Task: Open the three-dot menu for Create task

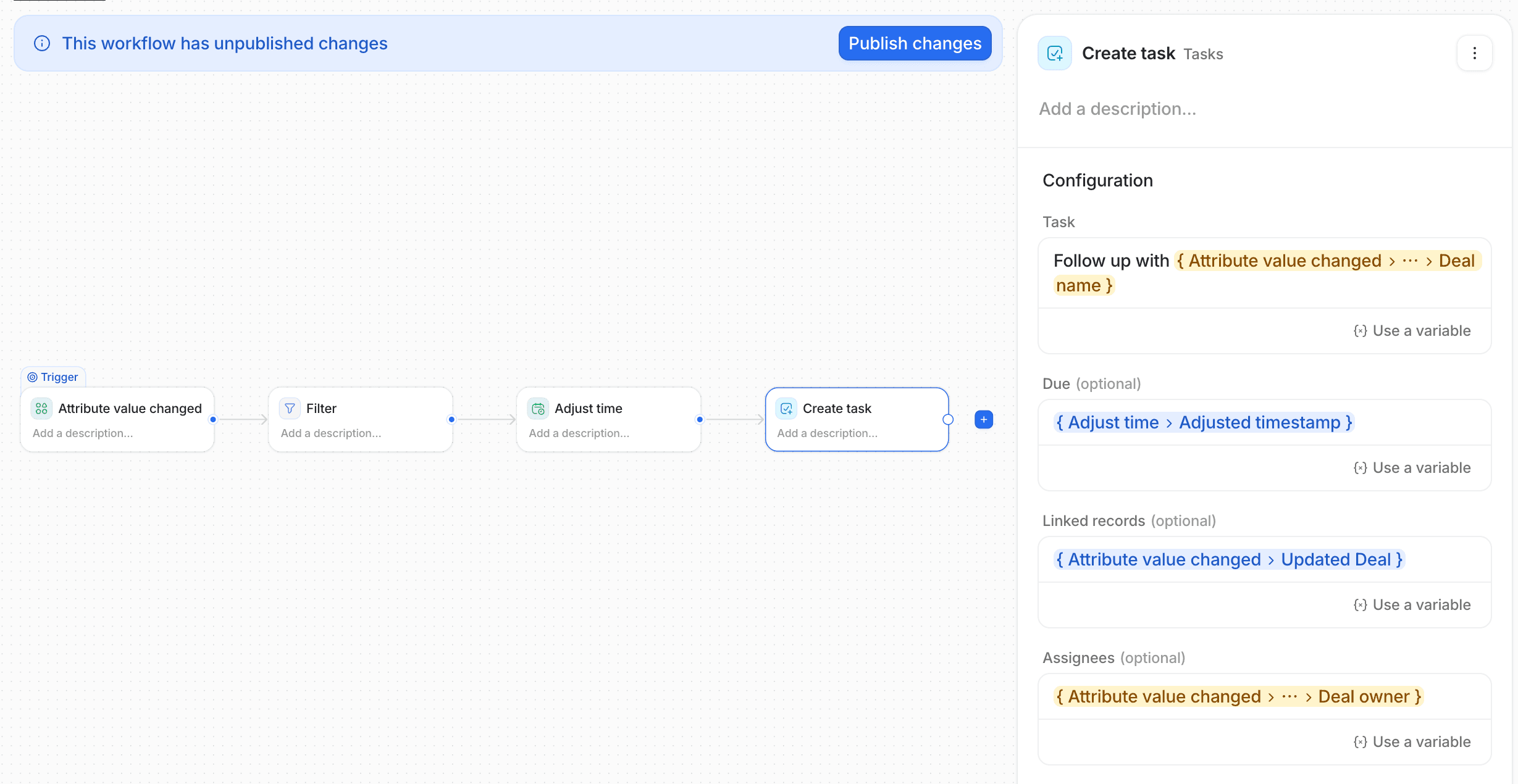Action: pyautogui.click(x=1475, y=54)
